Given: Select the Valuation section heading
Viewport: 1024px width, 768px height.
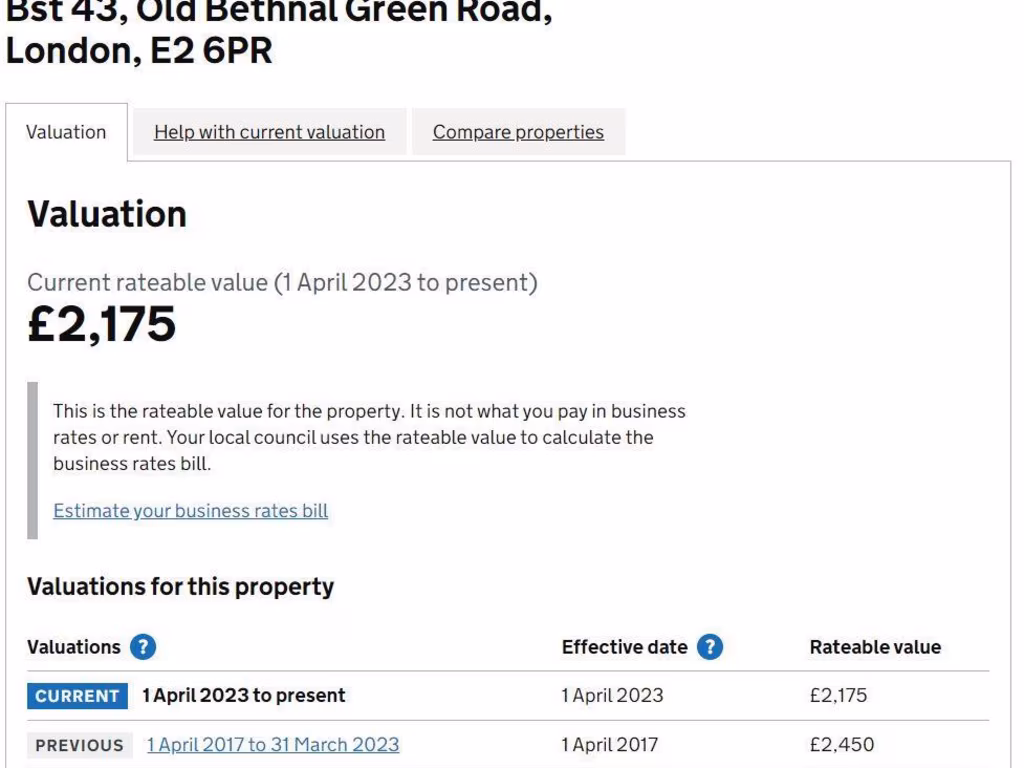Looking at the screenshot, I should pyautogui.click(x=107, y=214).
